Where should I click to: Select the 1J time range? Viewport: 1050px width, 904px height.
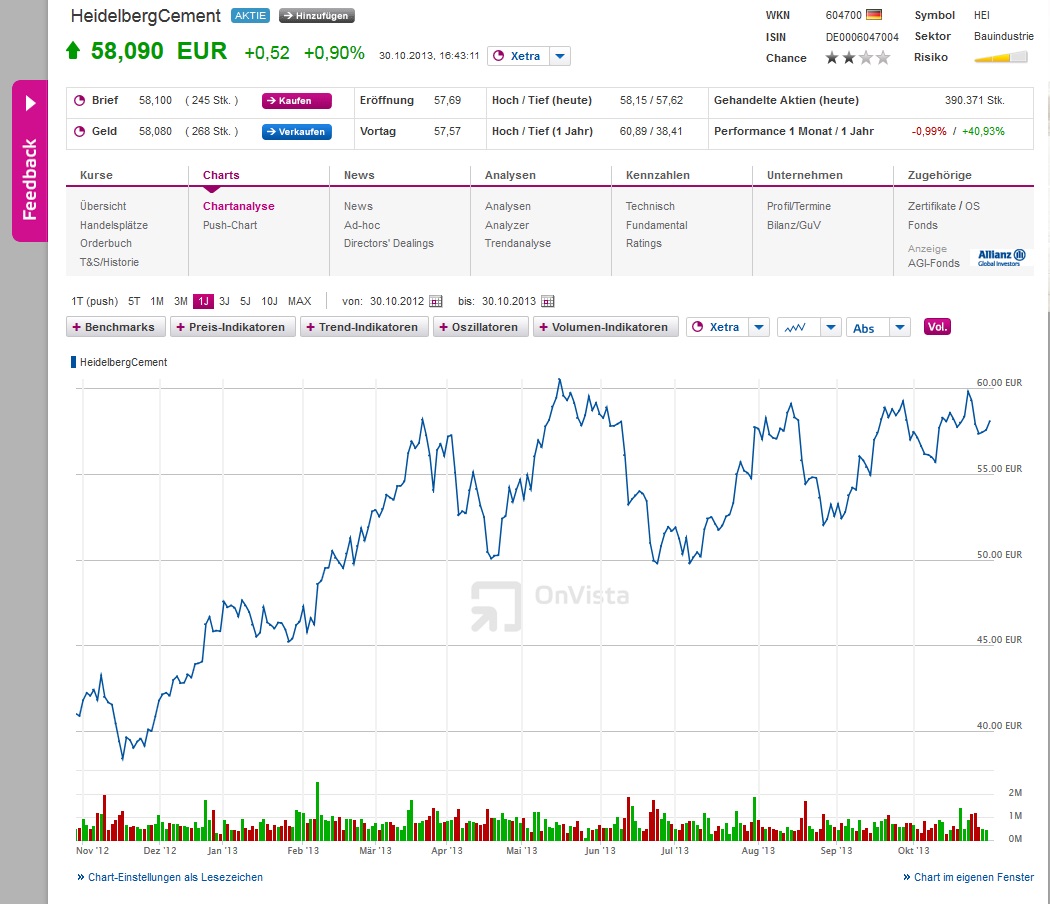coord(204,301)
